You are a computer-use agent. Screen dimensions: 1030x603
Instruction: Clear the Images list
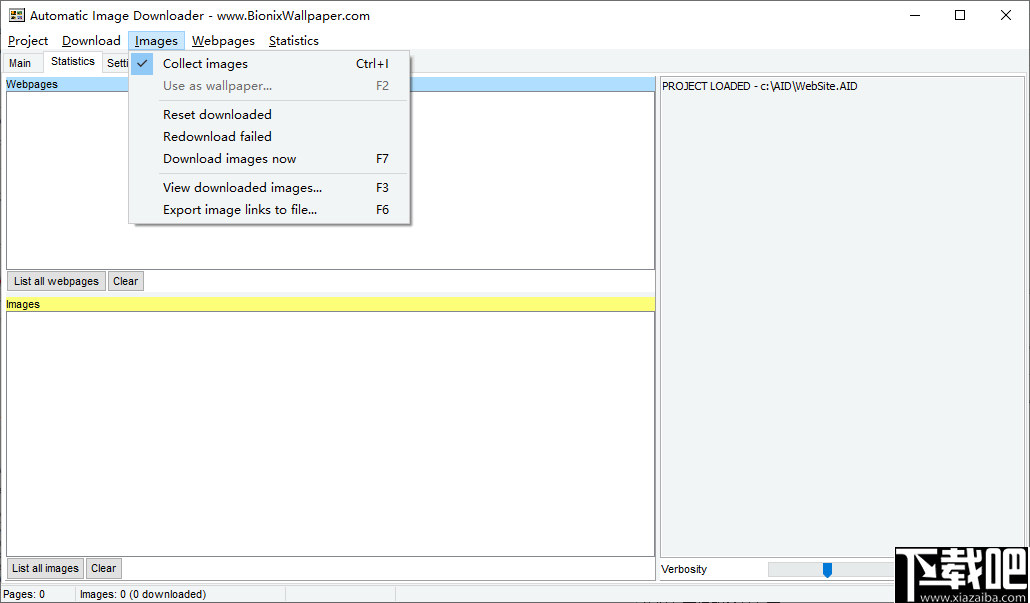pos(104,568)
